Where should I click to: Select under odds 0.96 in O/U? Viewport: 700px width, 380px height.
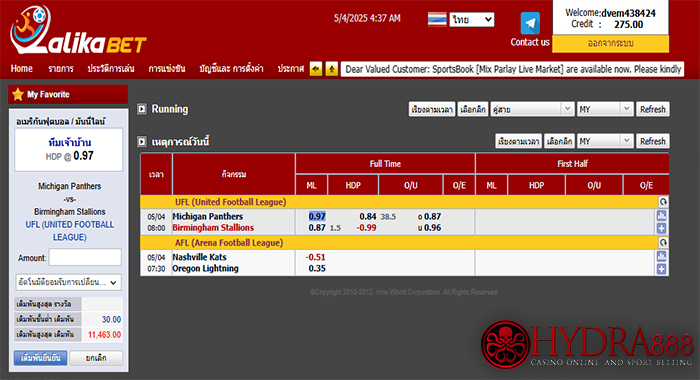(433, 228)
